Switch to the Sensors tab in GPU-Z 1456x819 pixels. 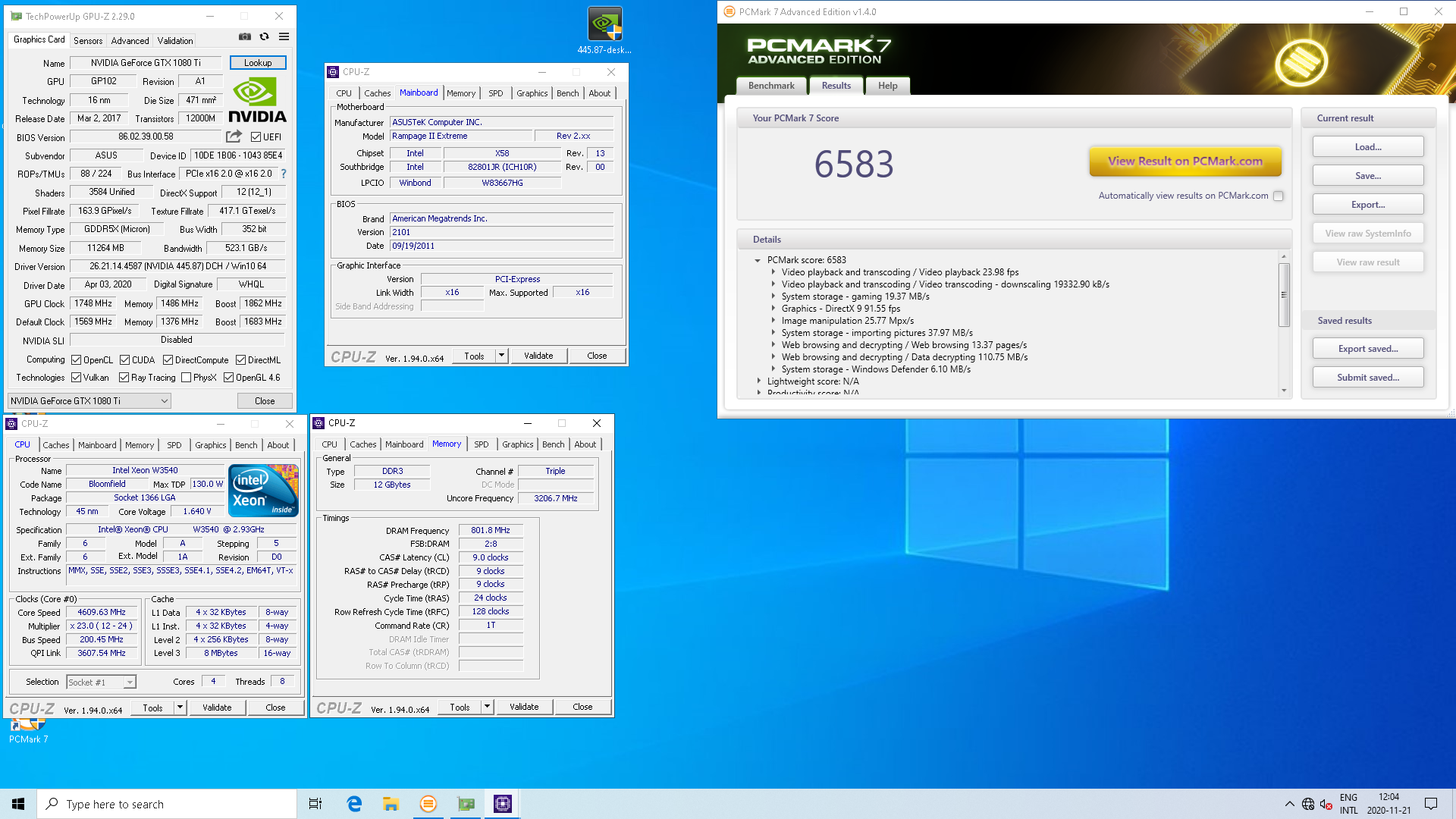coord(88,41)
